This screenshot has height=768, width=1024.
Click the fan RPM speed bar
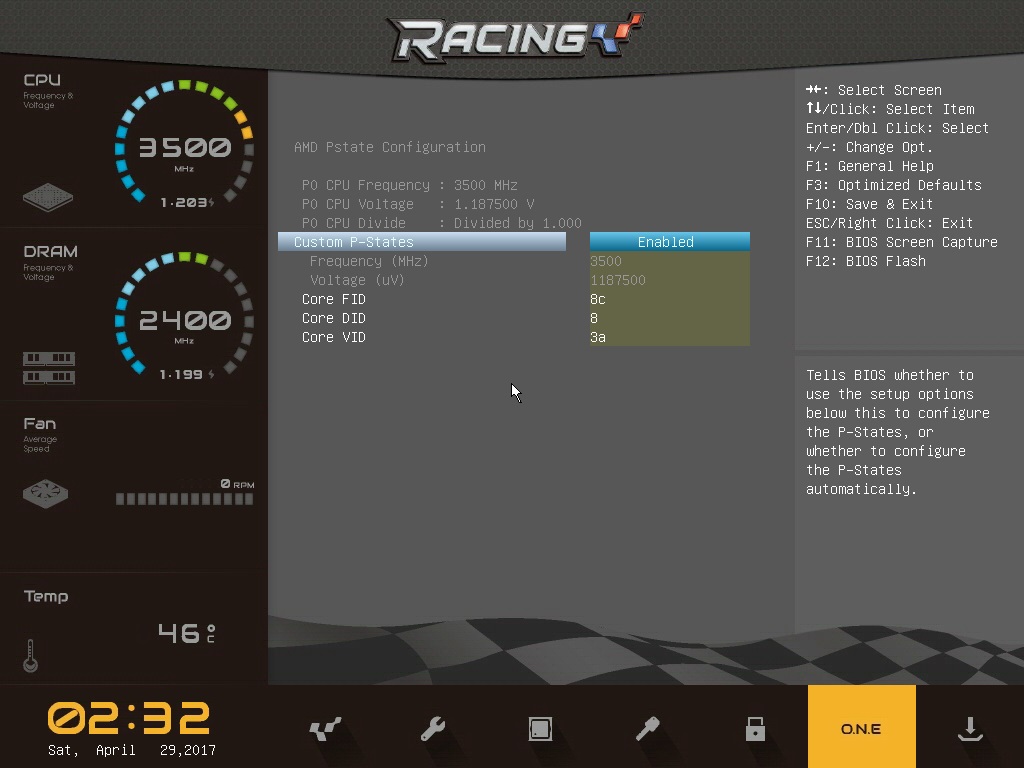pos(184,499)
